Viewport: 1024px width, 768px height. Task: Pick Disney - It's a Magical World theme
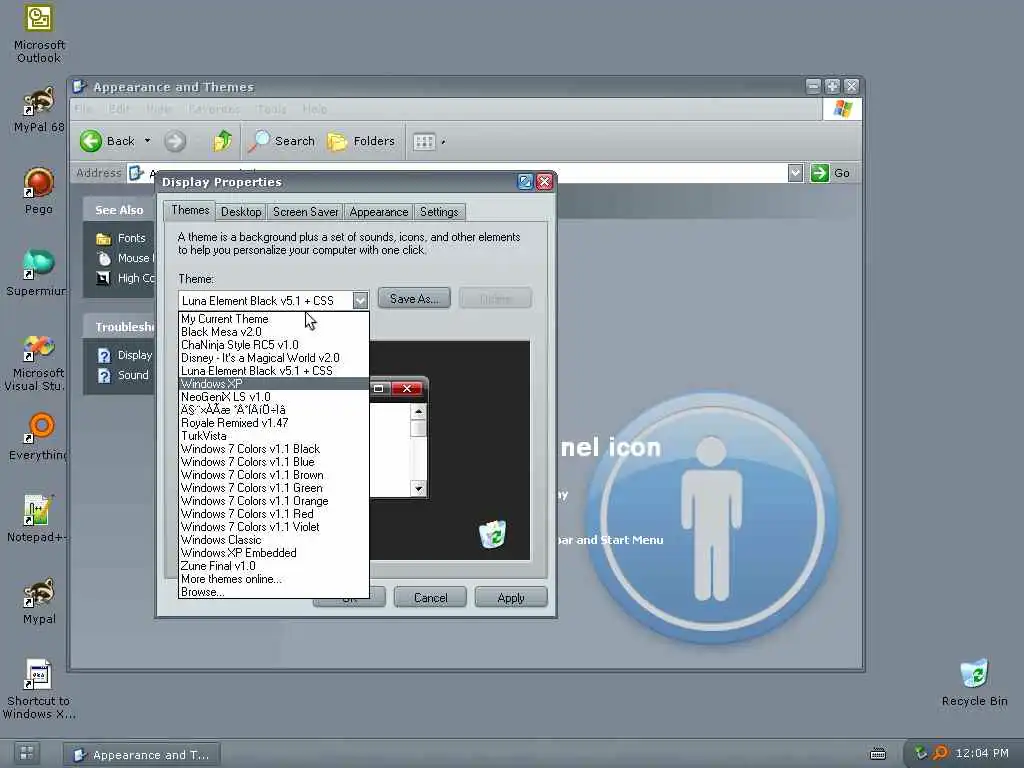274,358
